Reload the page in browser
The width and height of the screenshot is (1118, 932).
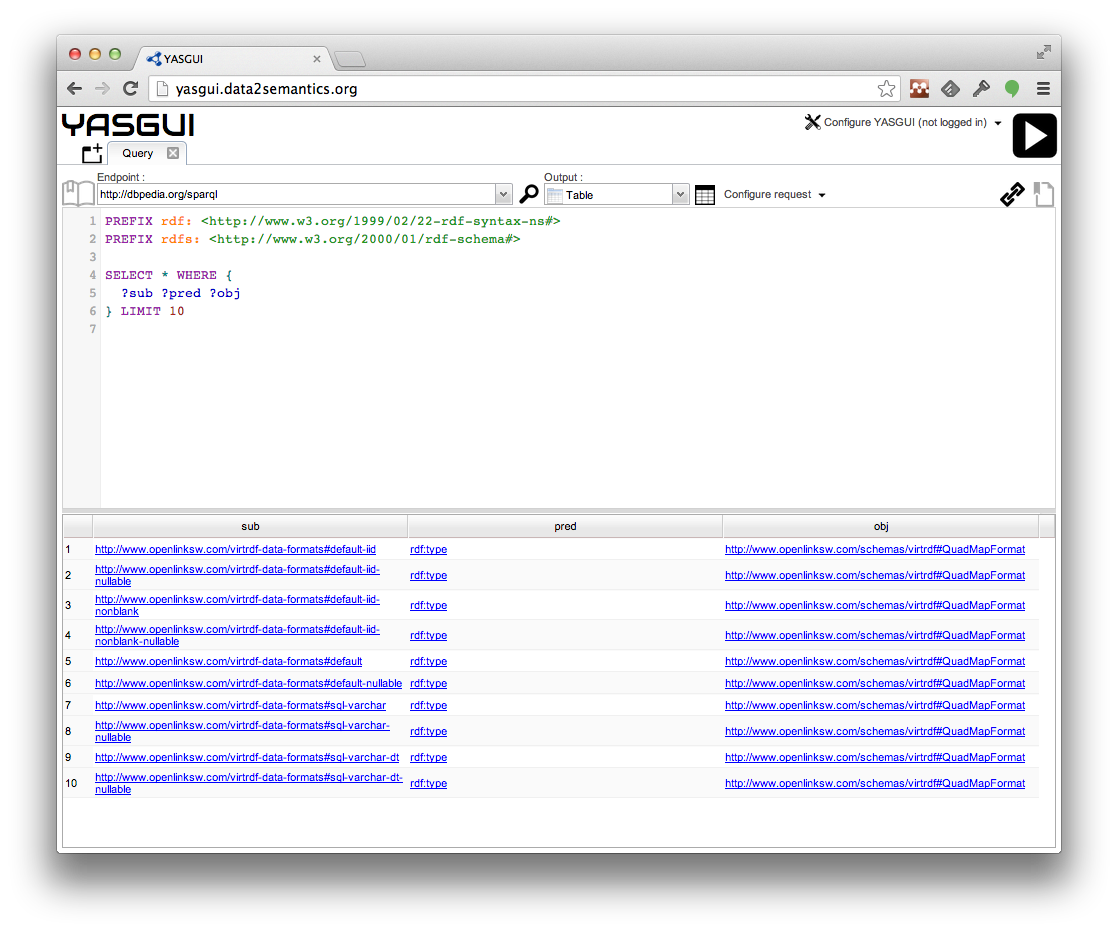coord(130,89)
